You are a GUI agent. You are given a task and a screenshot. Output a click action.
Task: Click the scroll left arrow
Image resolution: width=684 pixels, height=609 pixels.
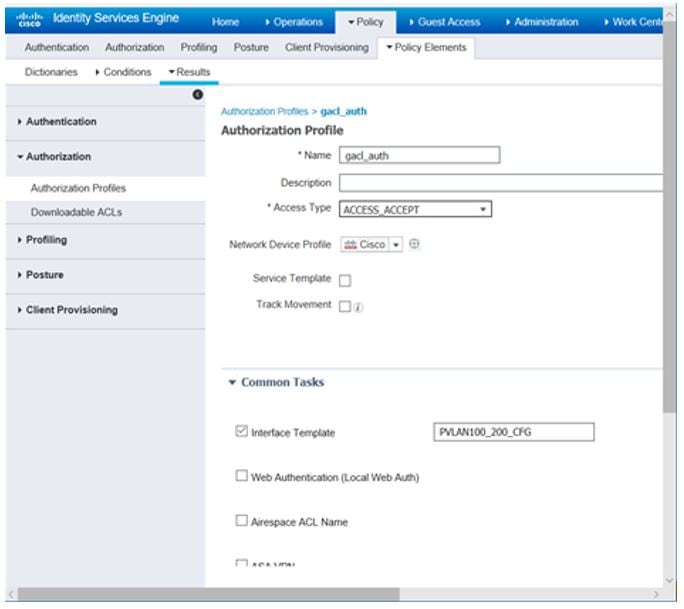11,594
